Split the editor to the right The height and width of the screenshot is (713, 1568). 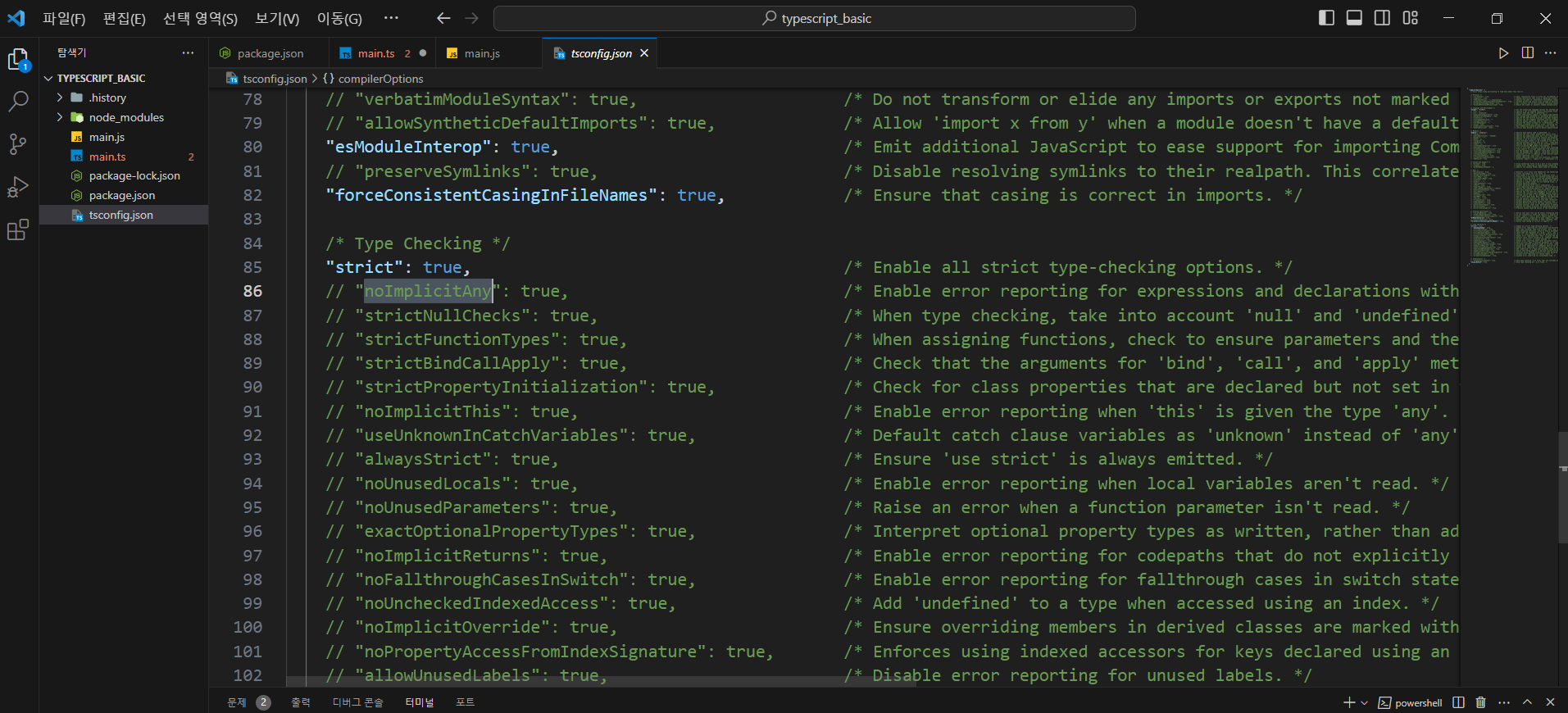[1528, 53]
